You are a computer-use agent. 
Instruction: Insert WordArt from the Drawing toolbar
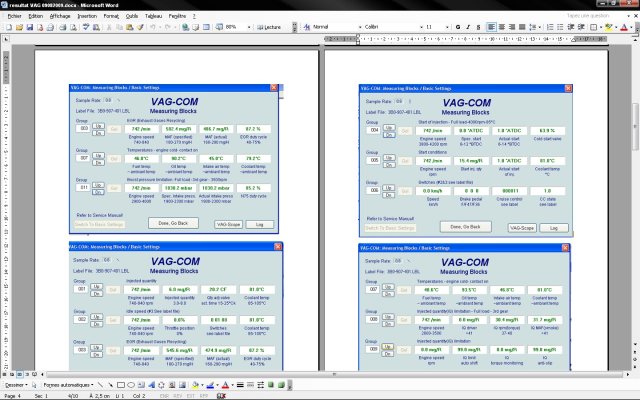pos(151,385)
